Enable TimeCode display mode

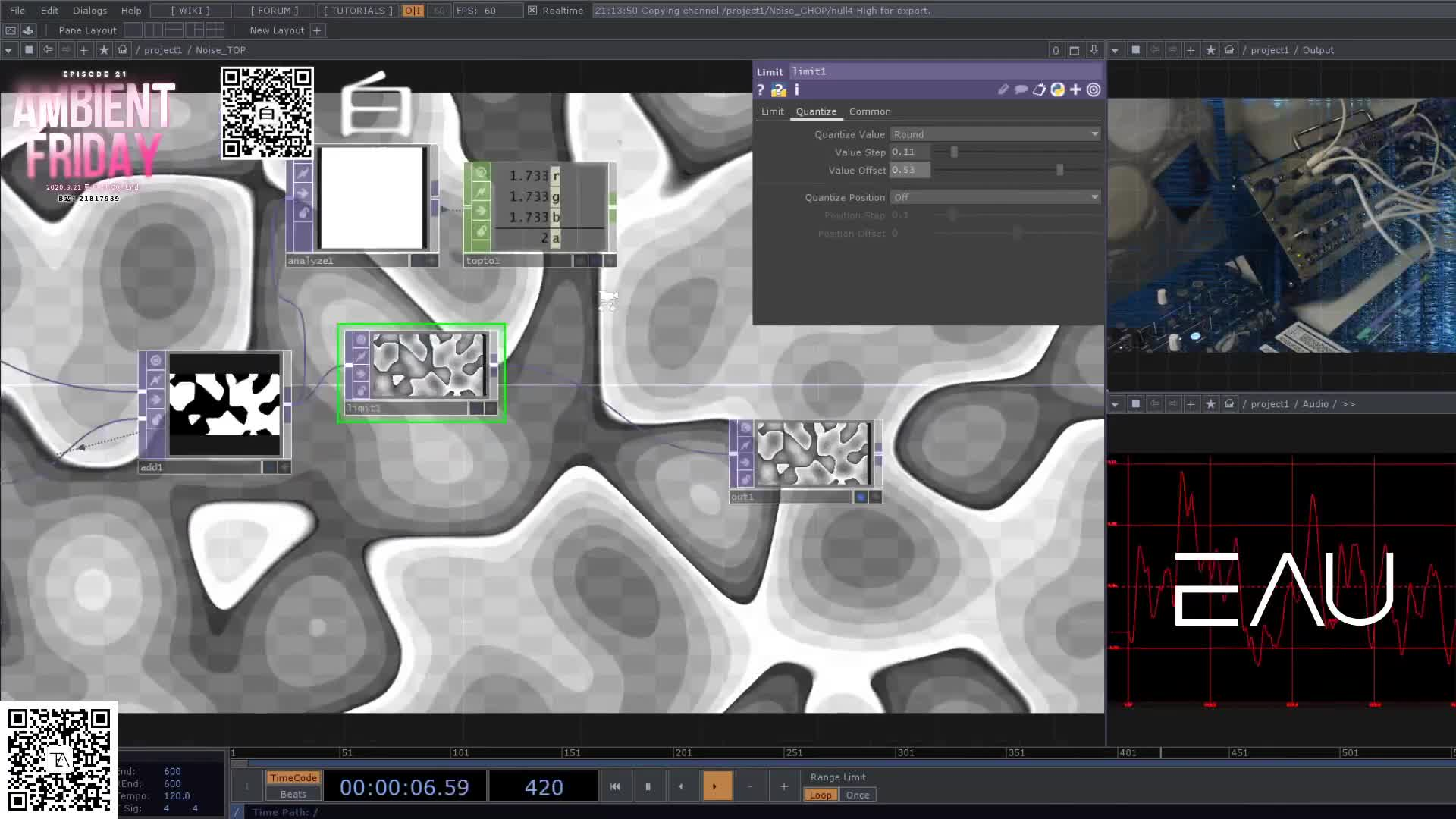pos(293,777)
